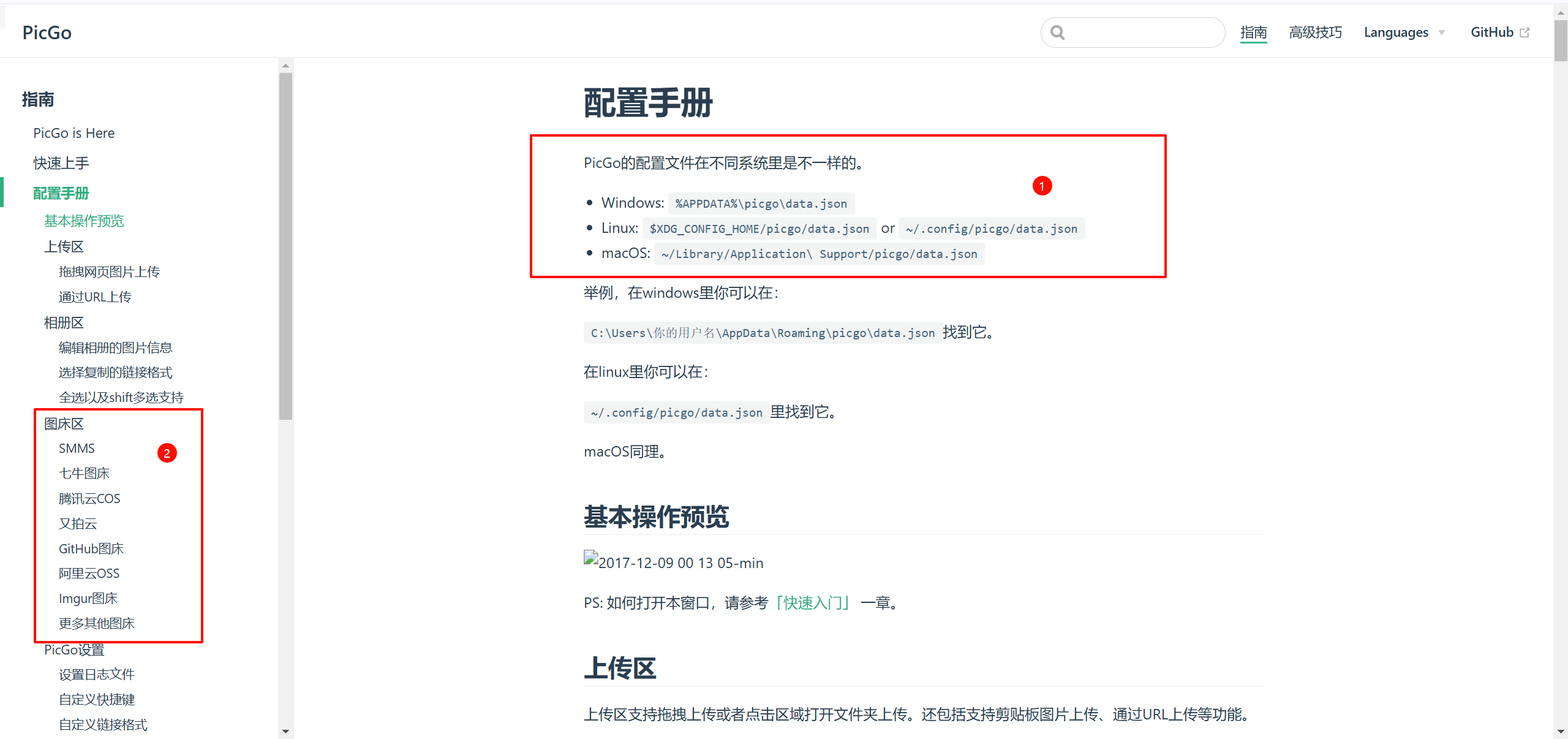Screen dimensions: 1568x739
Task: Click sidebar scroll down arrow
Action: click(285, 731)
